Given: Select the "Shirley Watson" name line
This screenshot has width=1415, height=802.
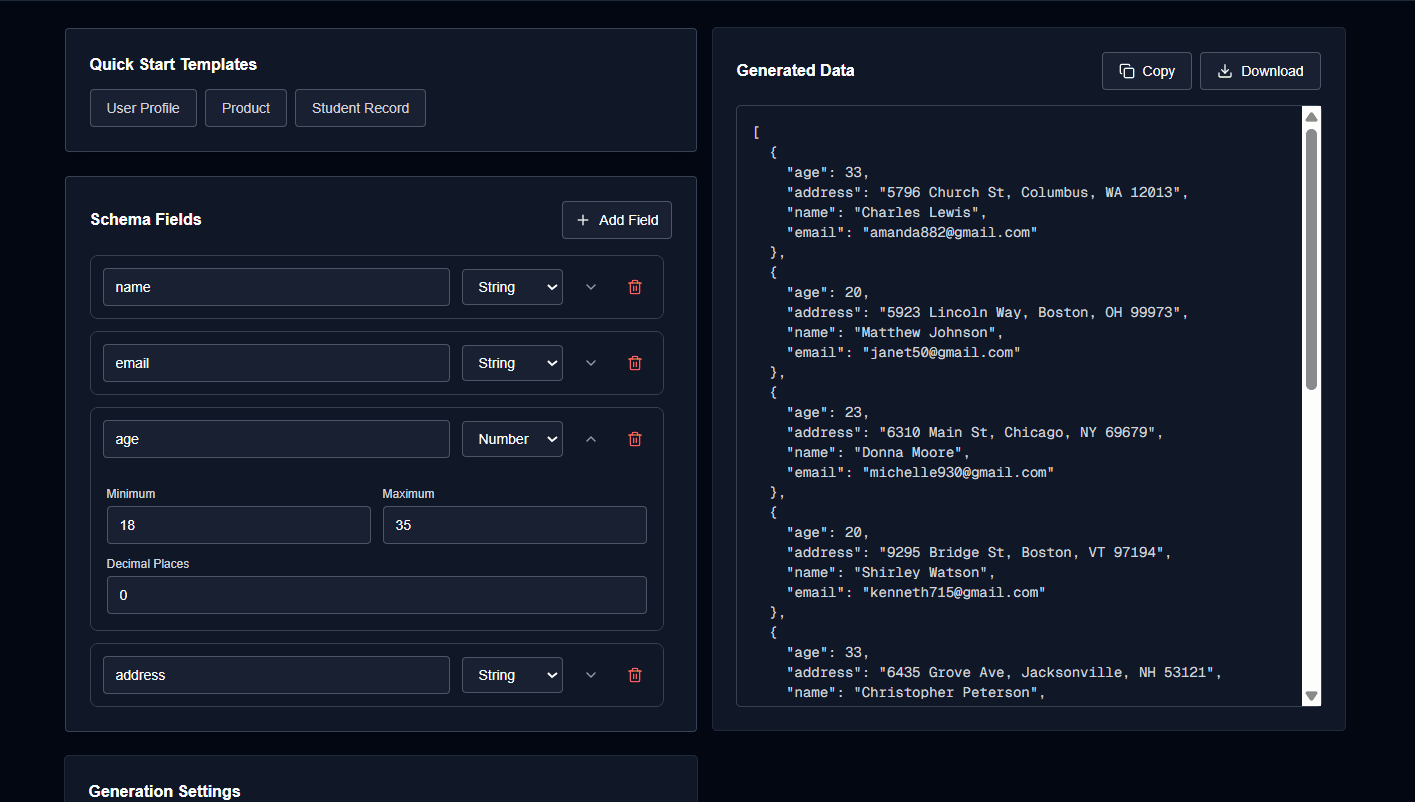Looking at the screenshot, I should [891, 572].
